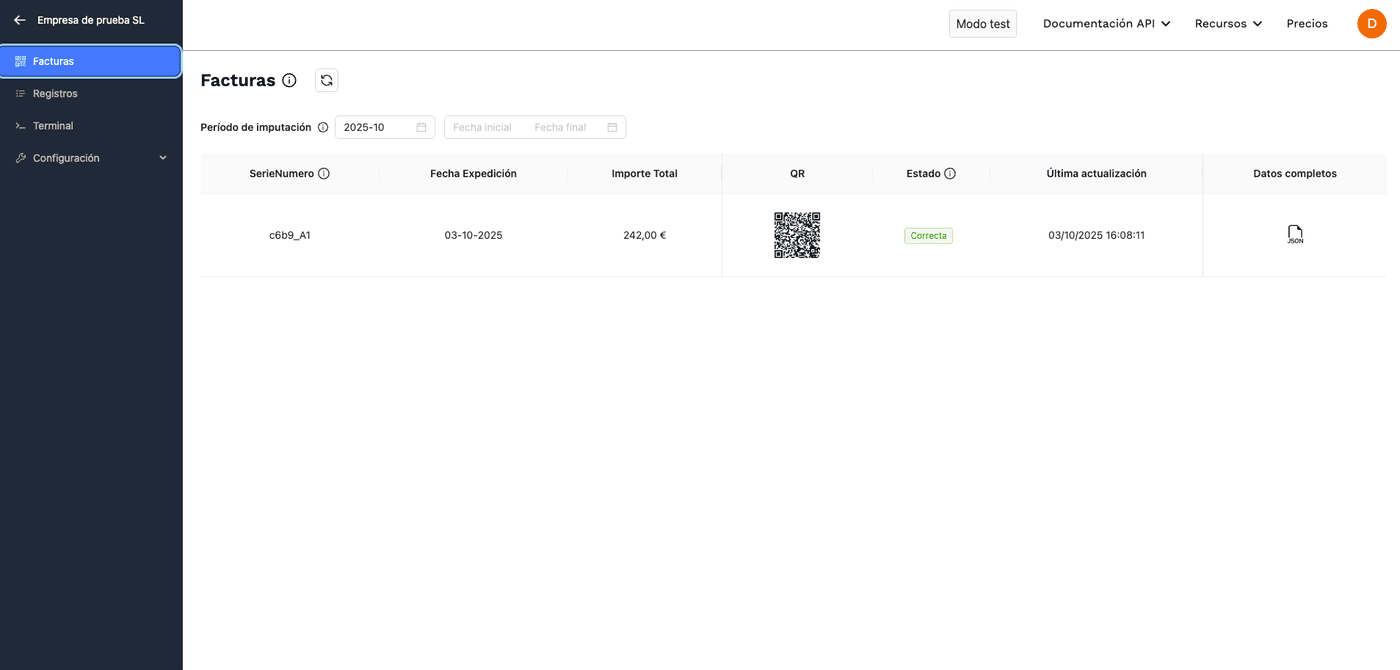Click the info icon beside Período de imputación

tap(323, 128)
